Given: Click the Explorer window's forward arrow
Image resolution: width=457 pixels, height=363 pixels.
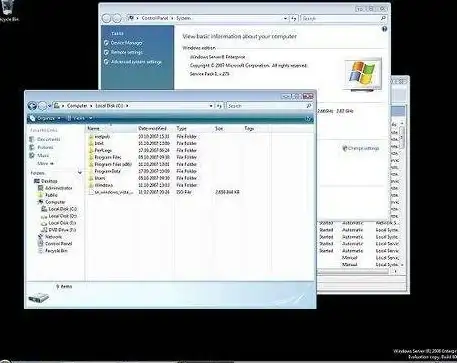Looking at the screenshot, I should tap(42, 106).
